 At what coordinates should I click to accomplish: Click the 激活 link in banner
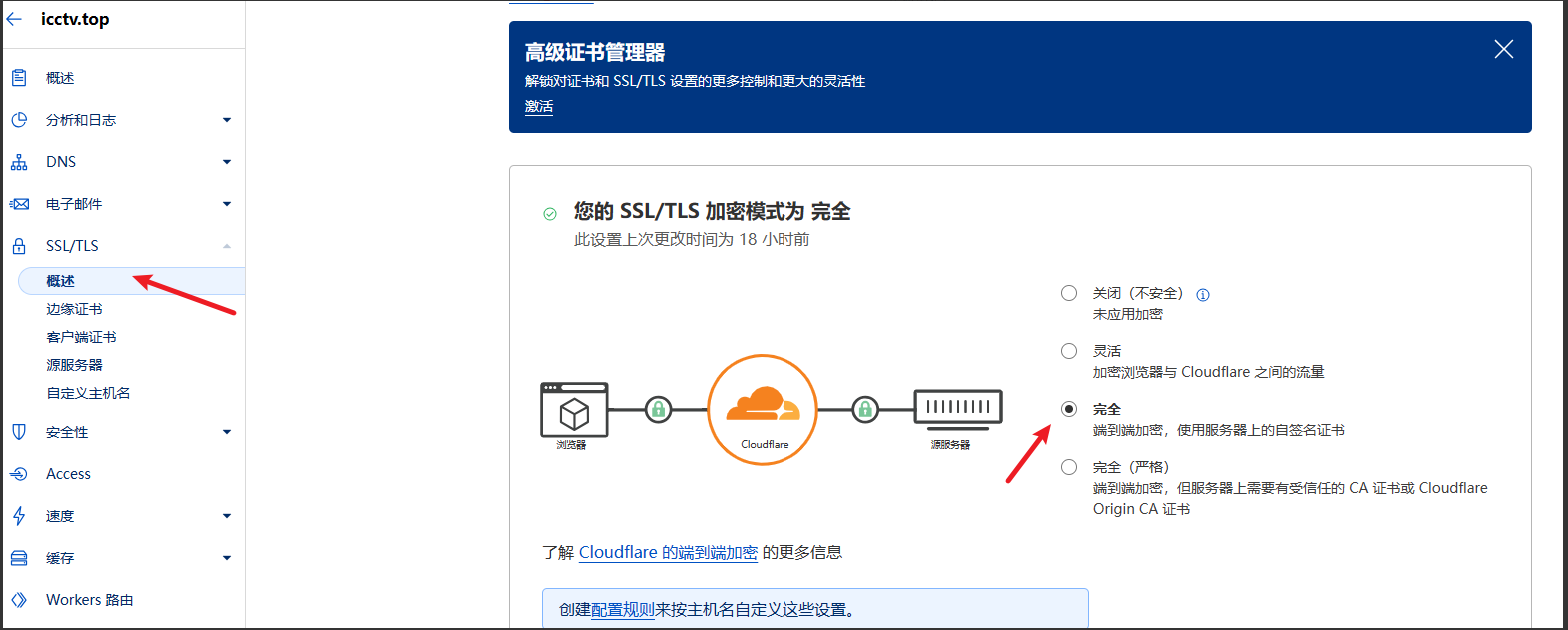click(539, 106)
